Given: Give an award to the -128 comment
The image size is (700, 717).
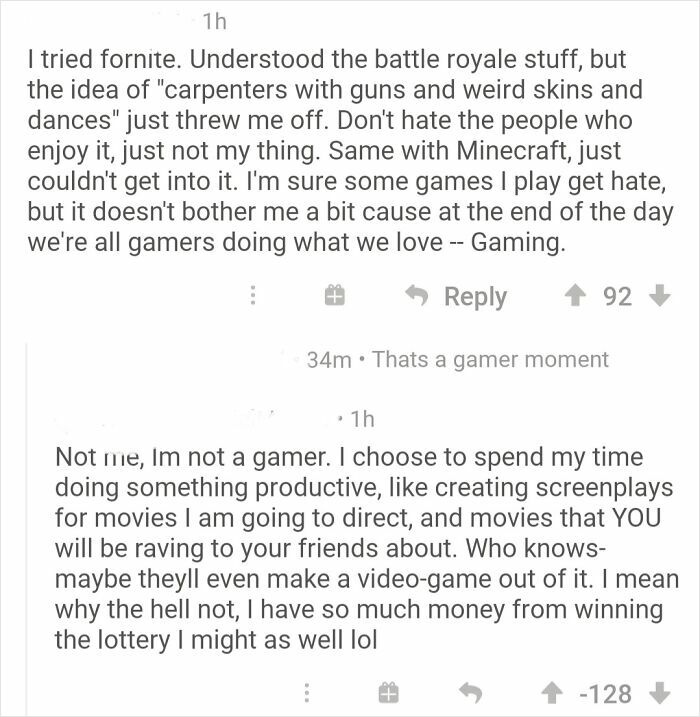Looking at the screenshot, I should 388,692.
